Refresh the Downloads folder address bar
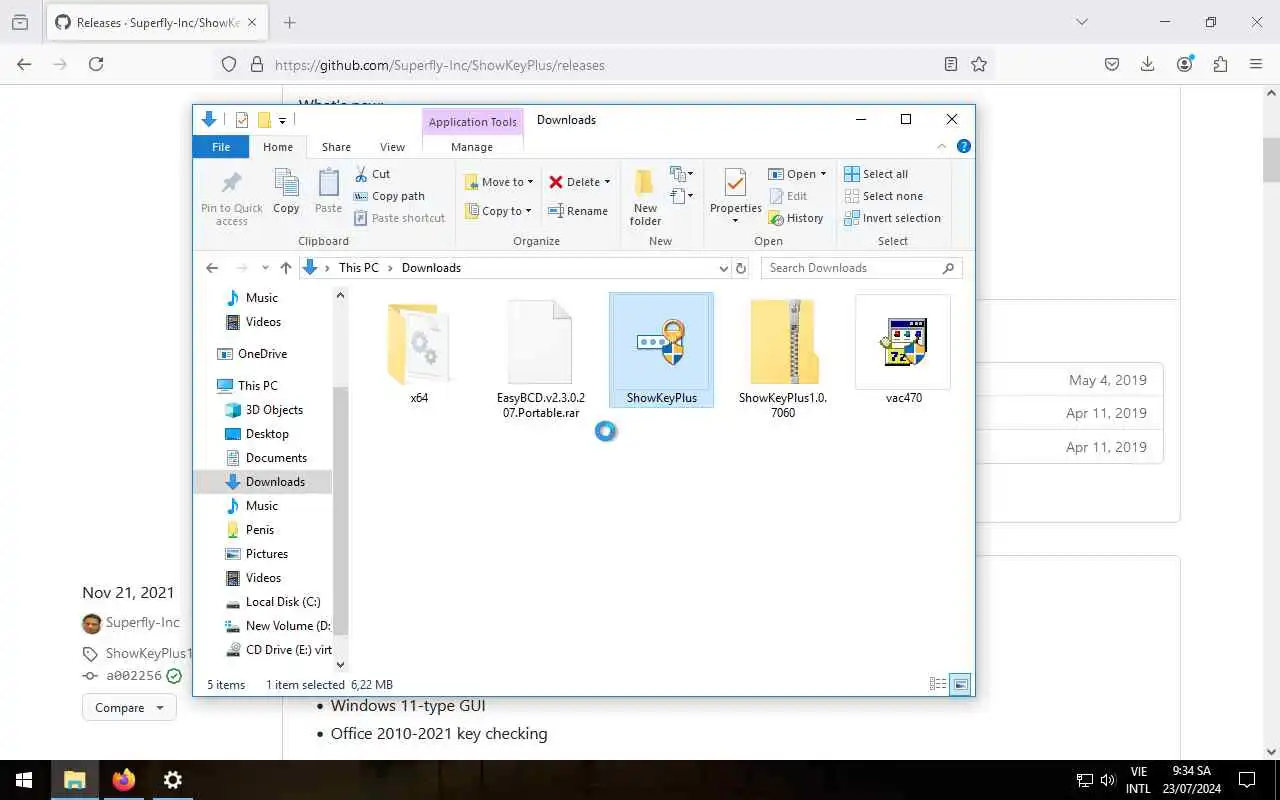 pyautogui.click(x=741, y=268)
